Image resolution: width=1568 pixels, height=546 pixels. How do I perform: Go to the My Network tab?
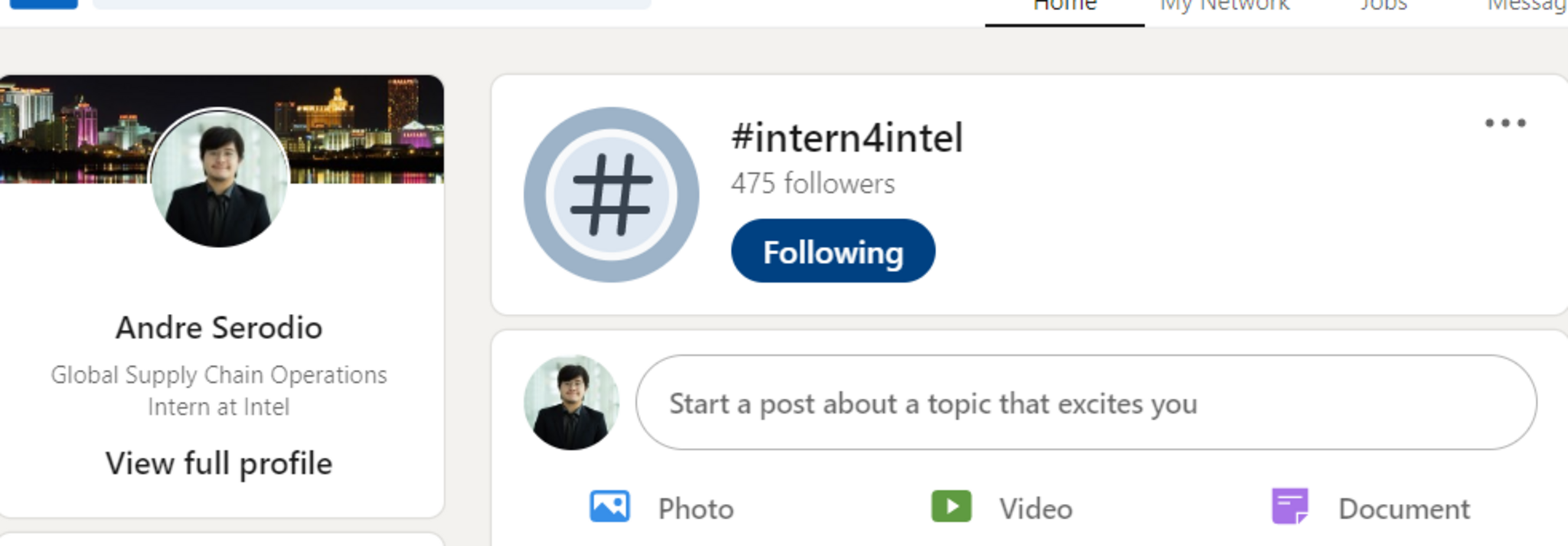pyautogui.click(x=1224, y=6)
